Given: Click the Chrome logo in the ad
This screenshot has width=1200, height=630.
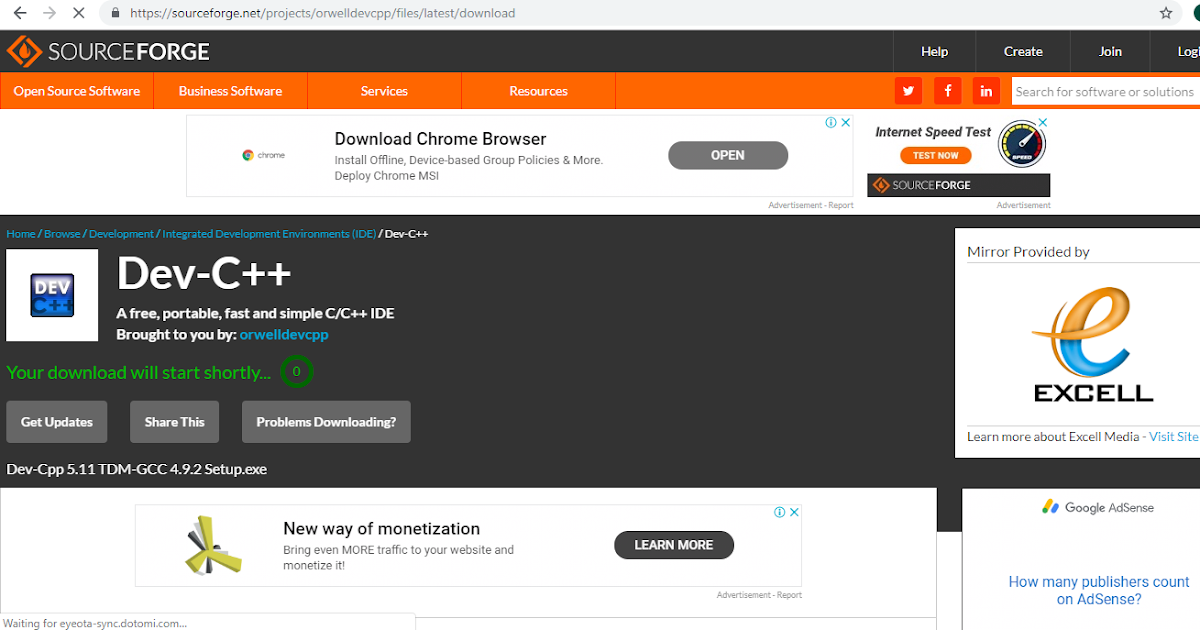Looking at the screenshot, I should tap(263, 155).
